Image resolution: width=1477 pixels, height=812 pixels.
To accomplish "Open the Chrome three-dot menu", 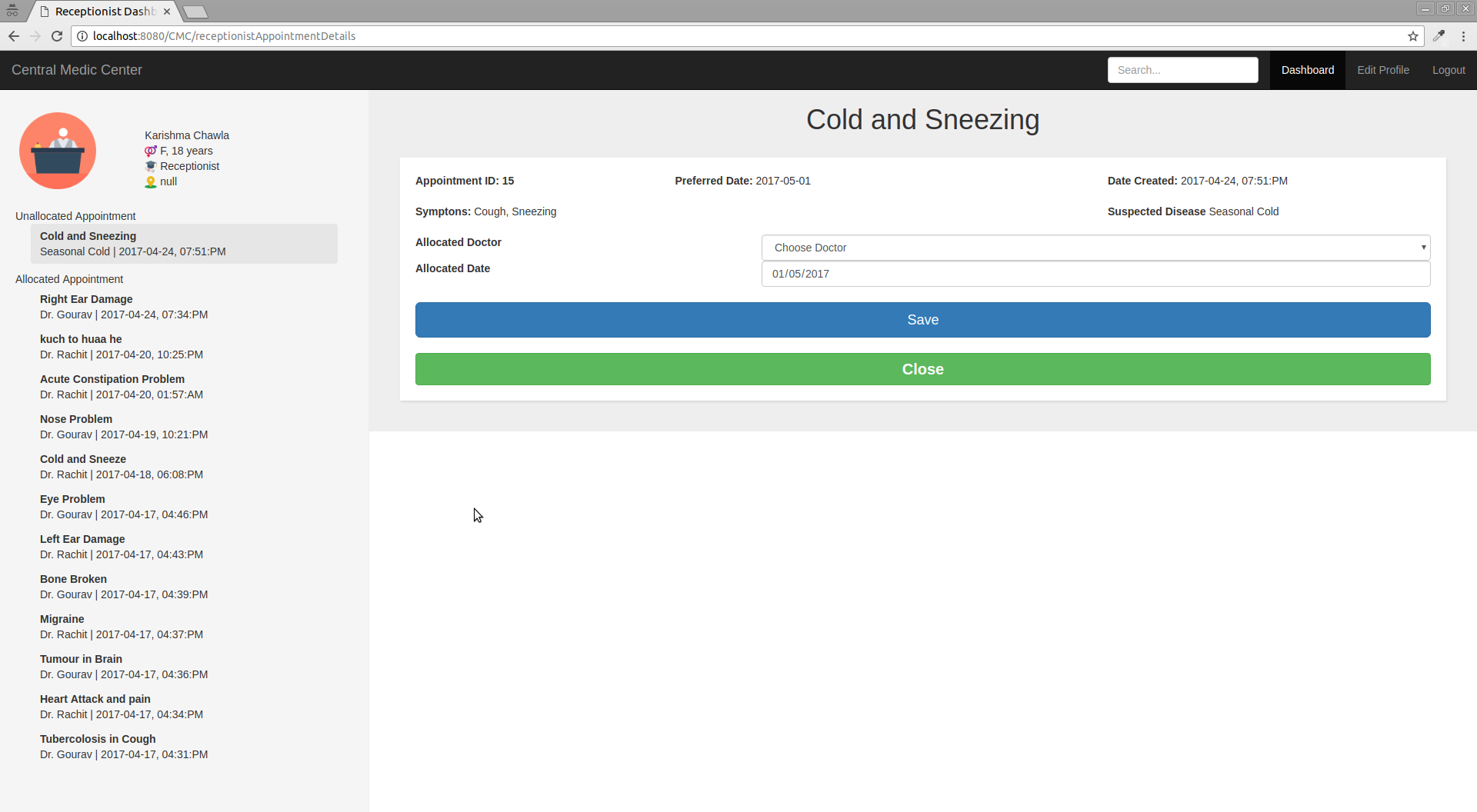I will click(x=1463, y=36).
